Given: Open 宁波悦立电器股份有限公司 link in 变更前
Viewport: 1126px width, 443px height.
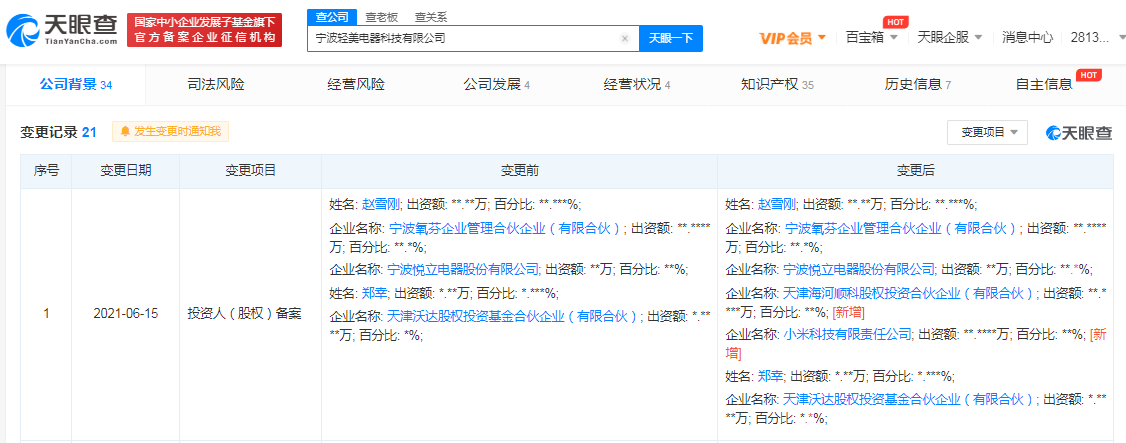Looking at the screenshot, I should pos(463,269).
